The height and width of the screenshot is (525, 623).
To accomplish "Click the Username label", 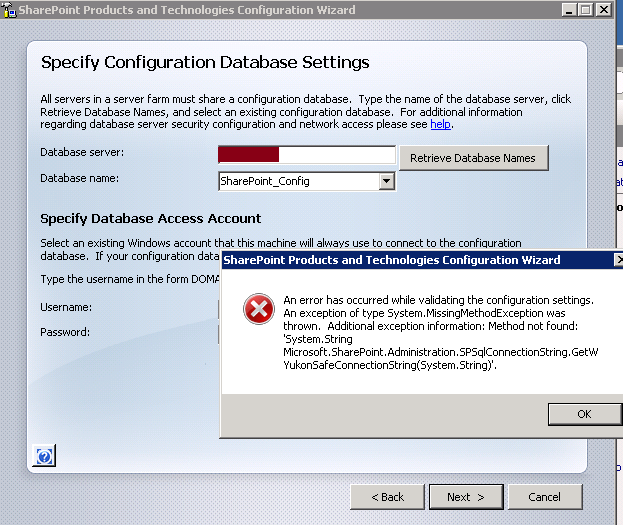I will click(x=66, y=307).
